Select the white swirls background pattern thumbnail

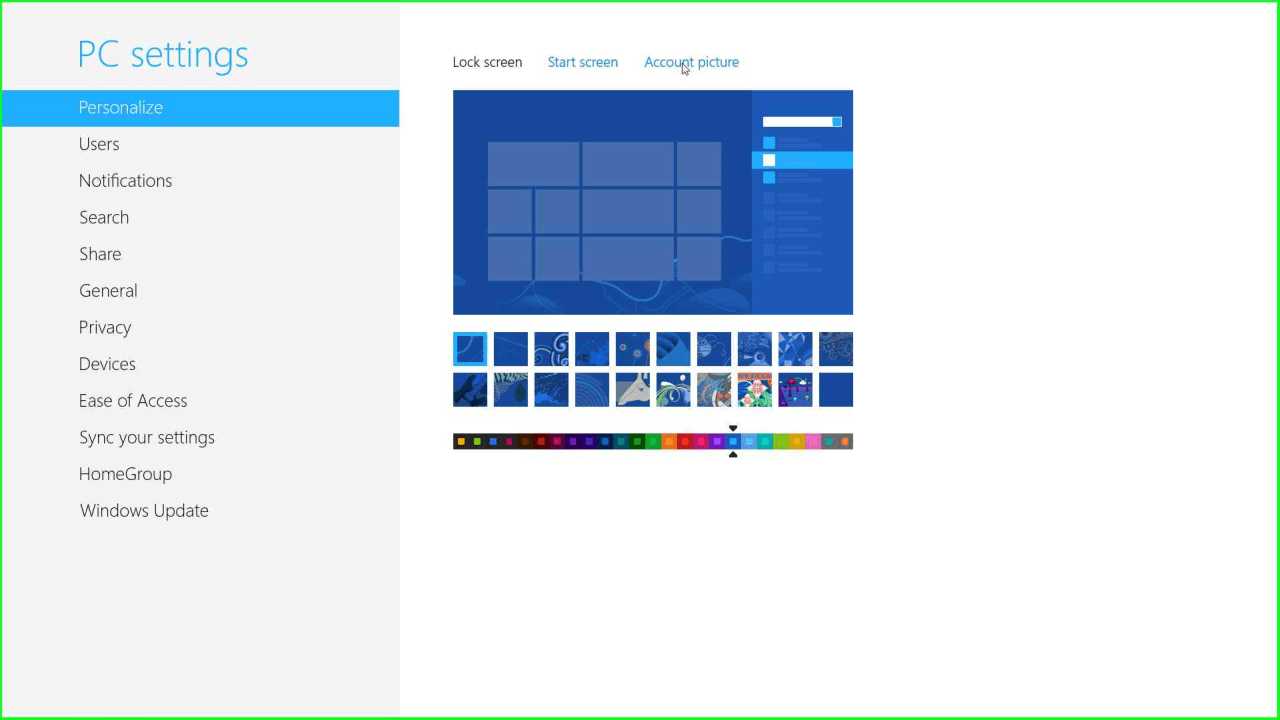551,349
